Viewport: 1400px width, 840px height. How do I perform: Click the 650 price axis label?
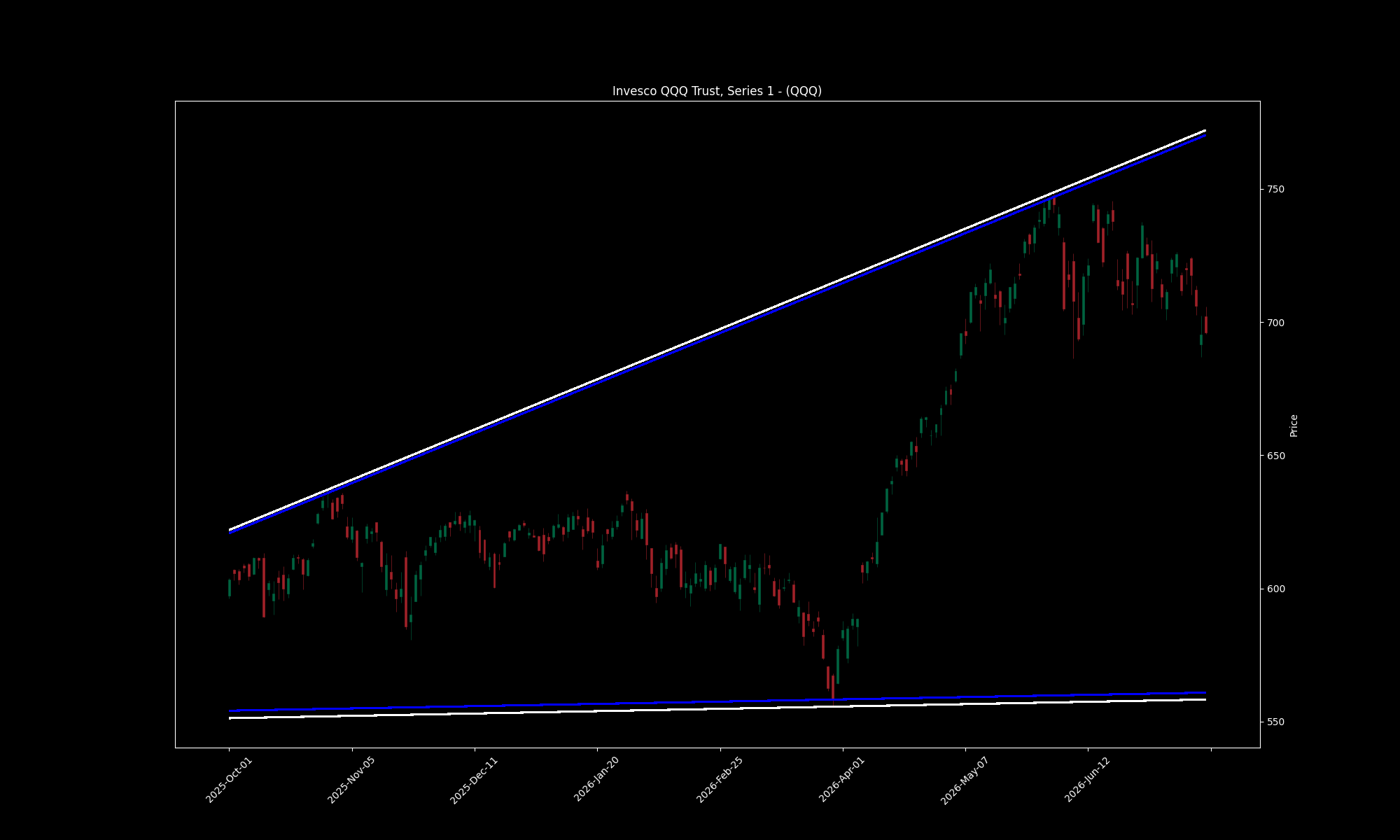pyautogui.click(x=1275, y=456)
